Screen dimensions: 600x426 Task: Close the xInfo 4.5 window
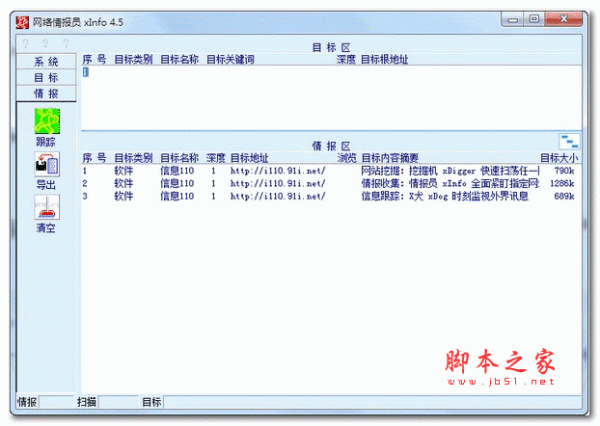pyautogui.click(x=563, y=19)
